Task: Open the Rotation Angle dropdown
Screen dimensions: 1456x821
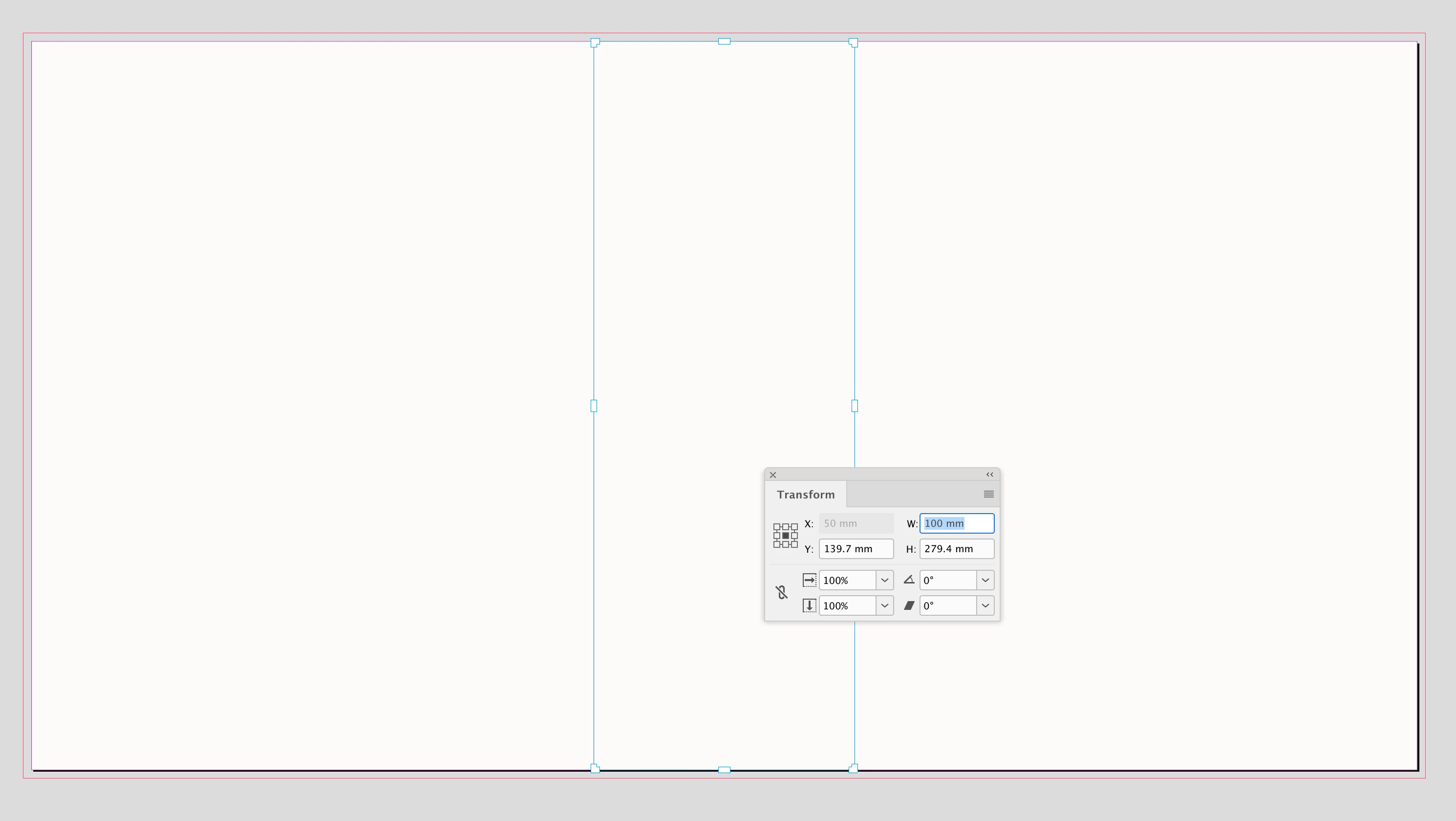Action: tap(985, 580)
